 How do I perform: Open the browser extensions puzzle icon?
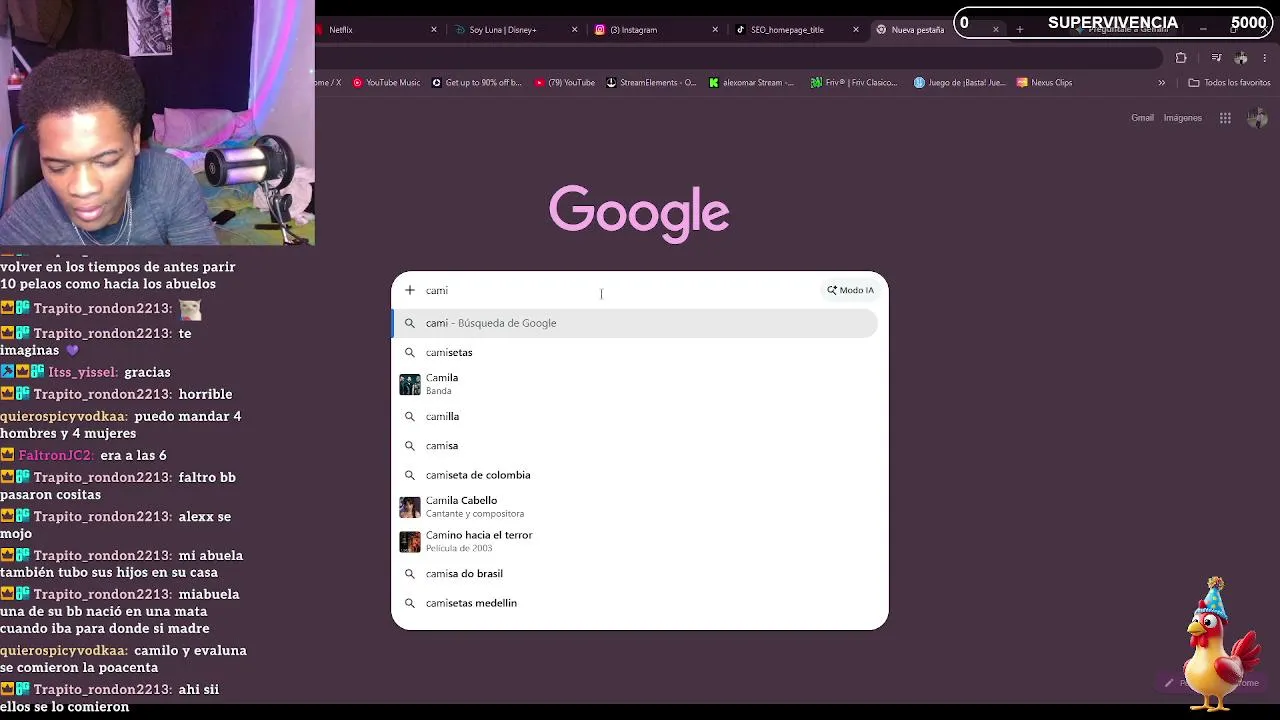click(x=1181, y=58)
